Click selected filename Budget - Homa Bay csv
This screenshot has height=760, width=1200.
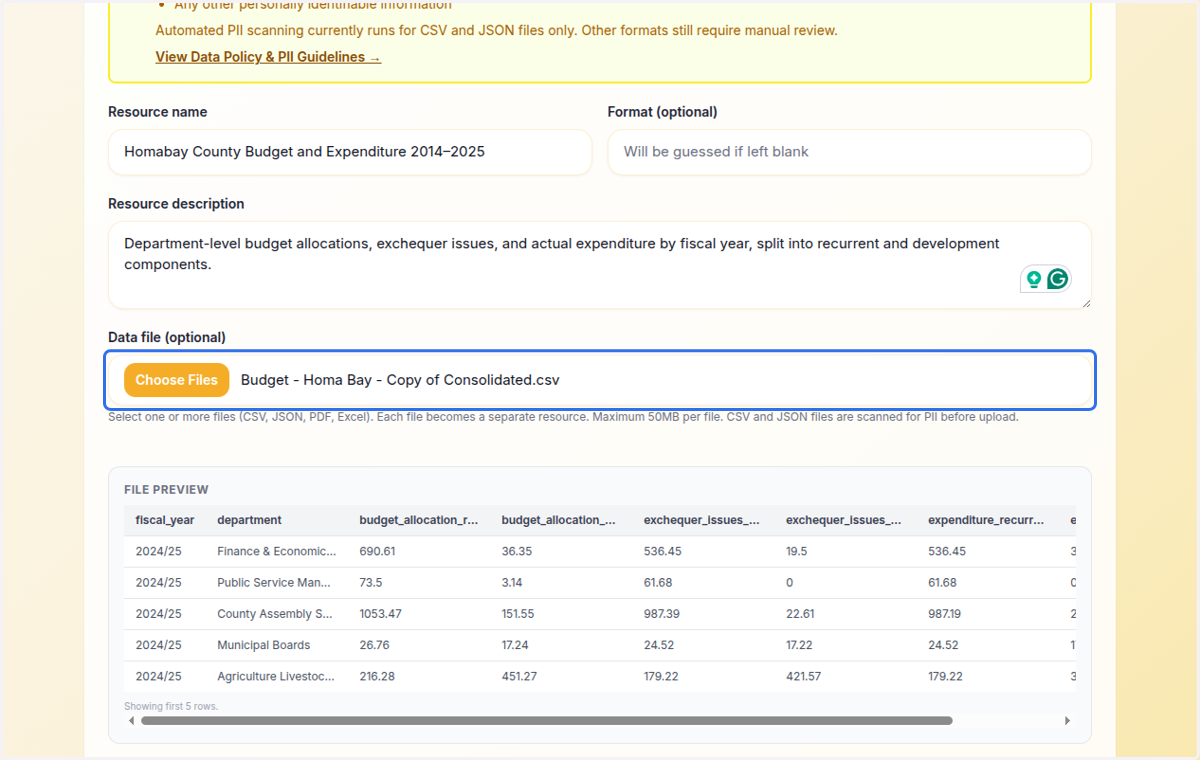[400, 380]
